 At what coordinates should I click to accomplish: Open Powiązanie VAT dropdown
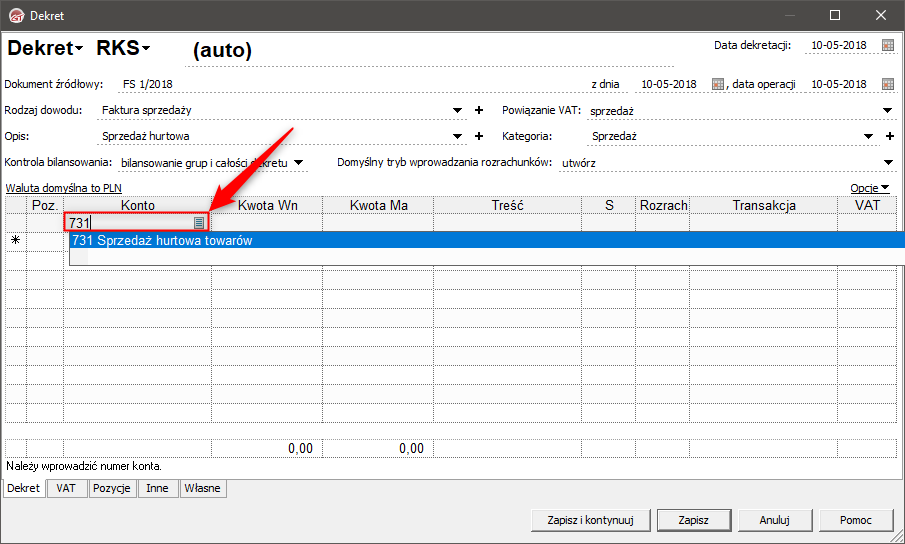pos(888,110)
